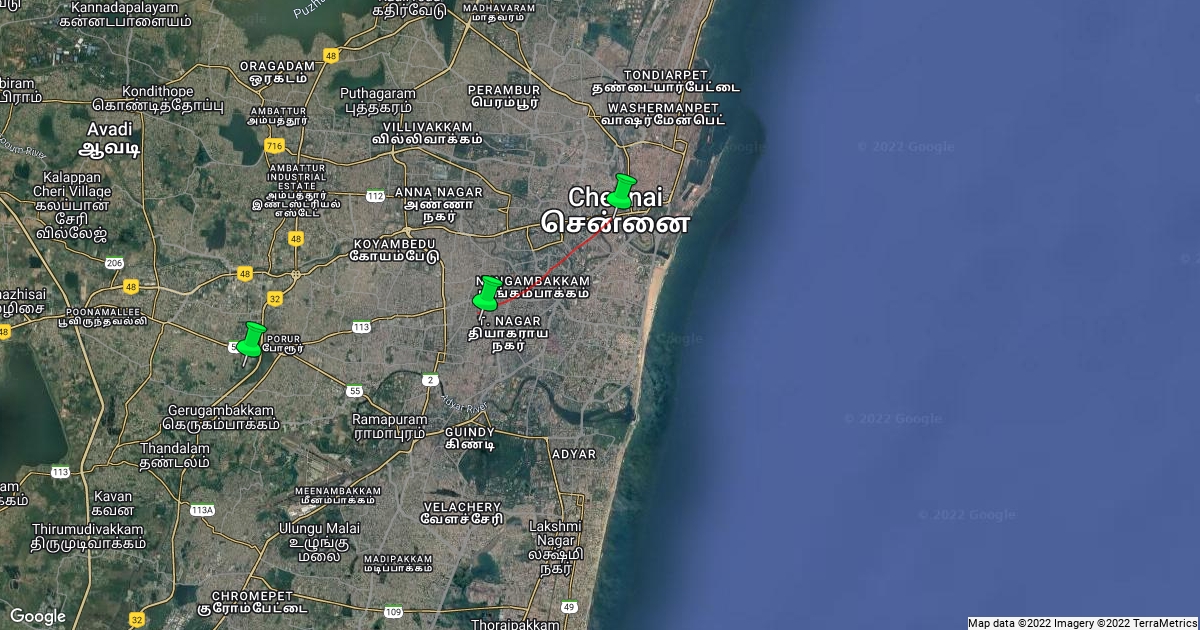Click the route 109 road marker

click(392, 611)
